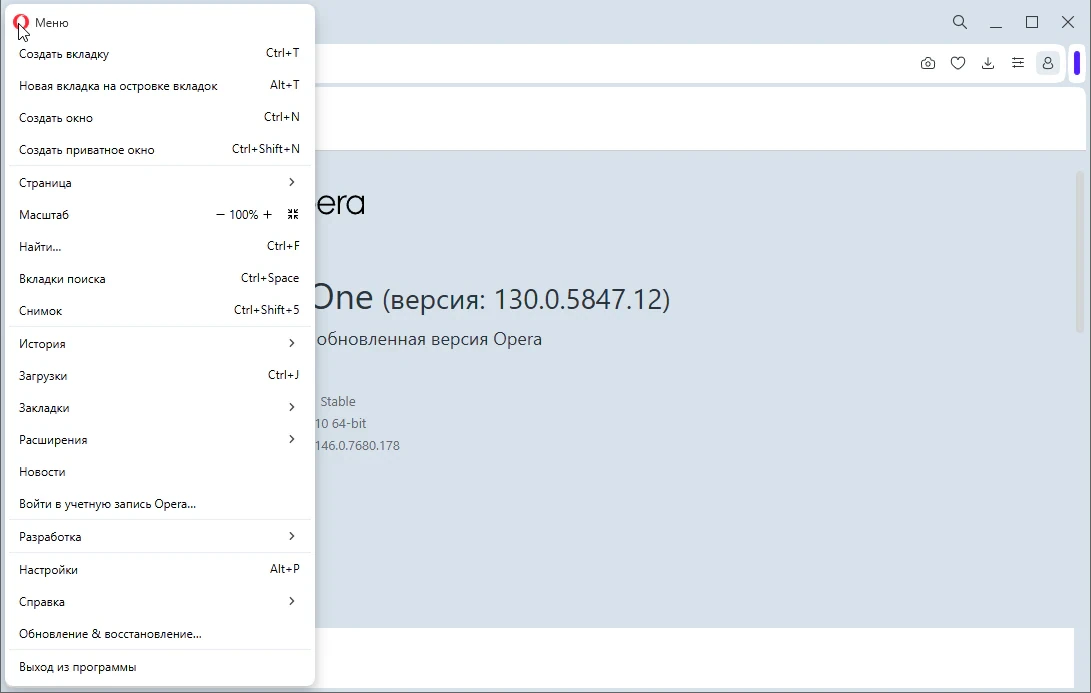Toggle fullscreen icon next to zoom controls
The image size is (1091, 693).
(x=293, y=214)
